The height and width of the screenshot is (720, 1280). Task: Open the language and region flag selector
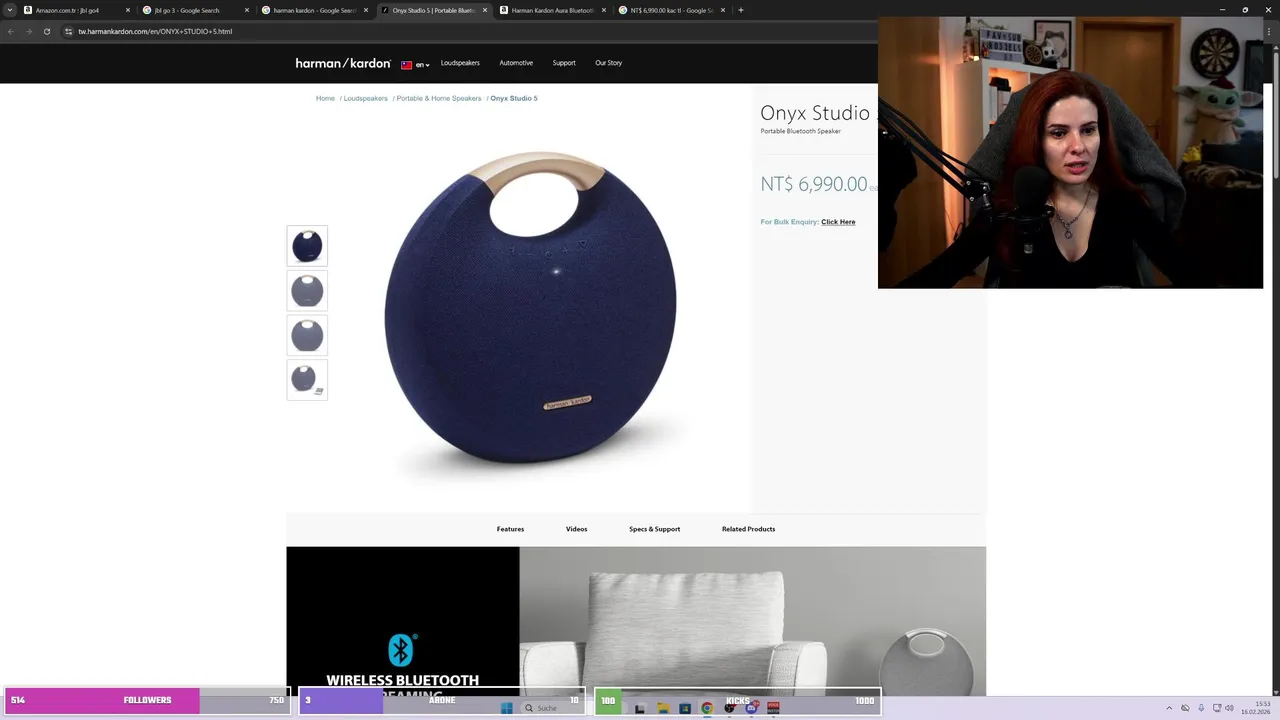pos(415,64)
